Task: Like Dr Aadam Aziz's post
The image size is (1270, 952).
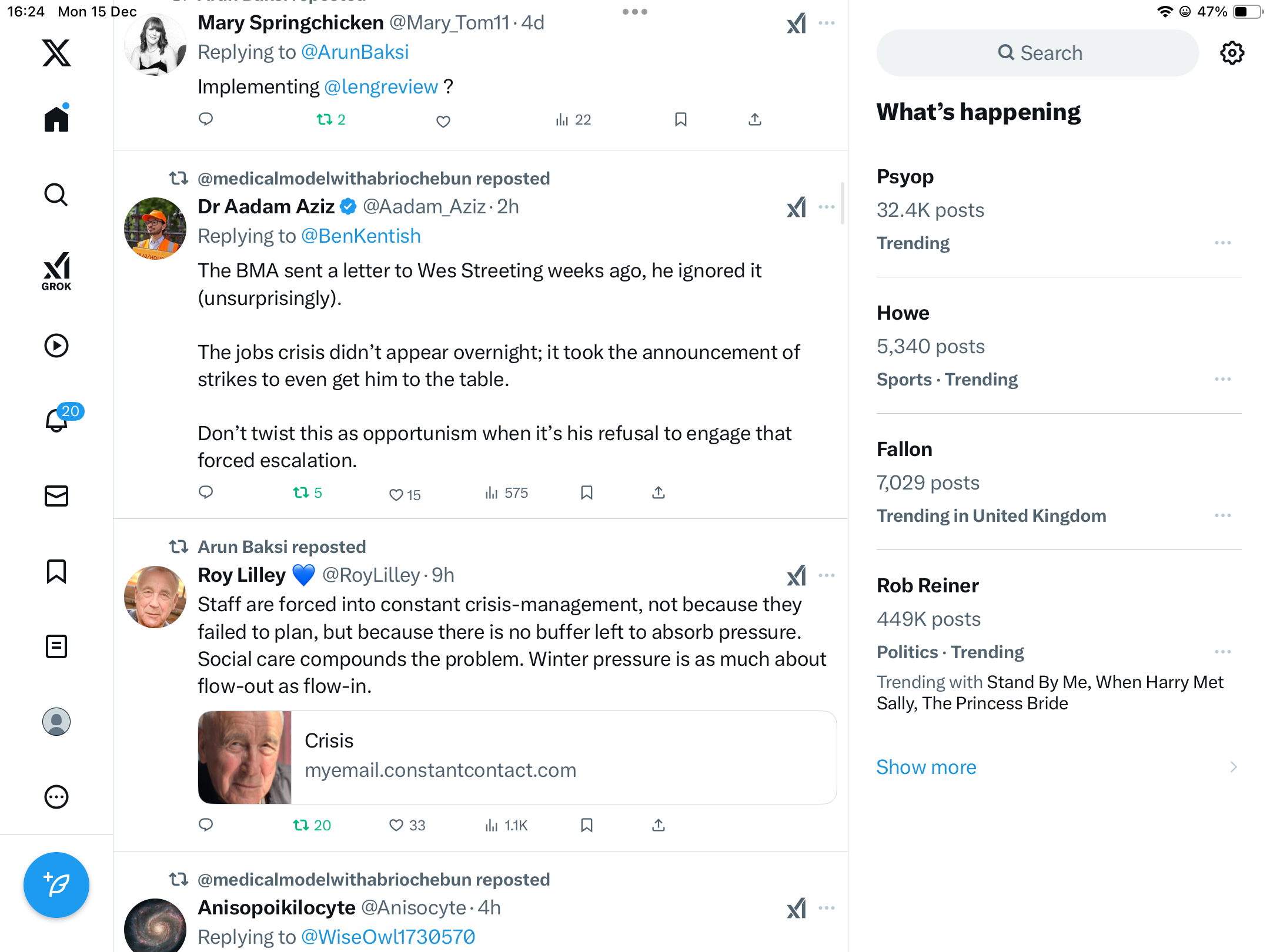Action: coord(396,494)
